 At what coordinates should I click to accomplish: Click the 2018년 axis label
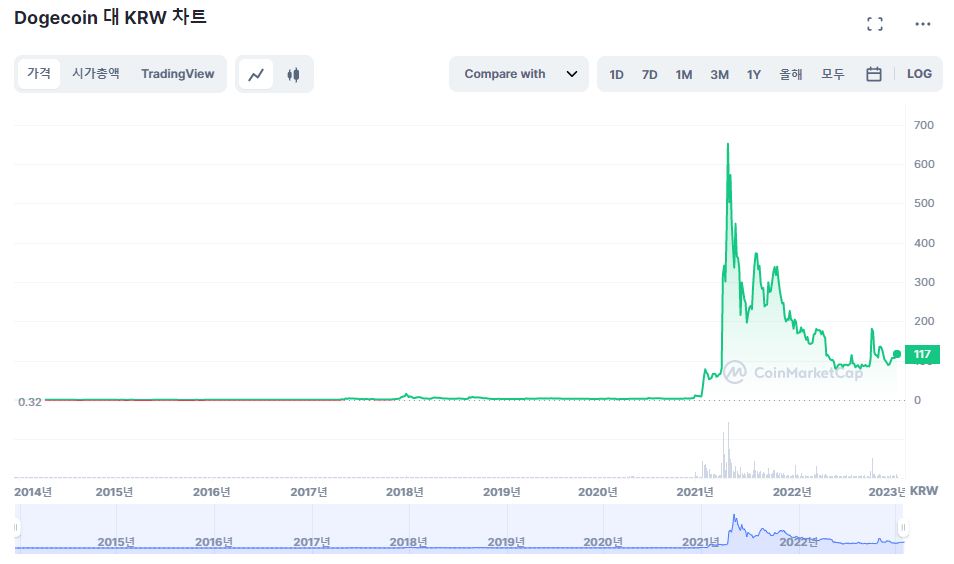(405, 492)
